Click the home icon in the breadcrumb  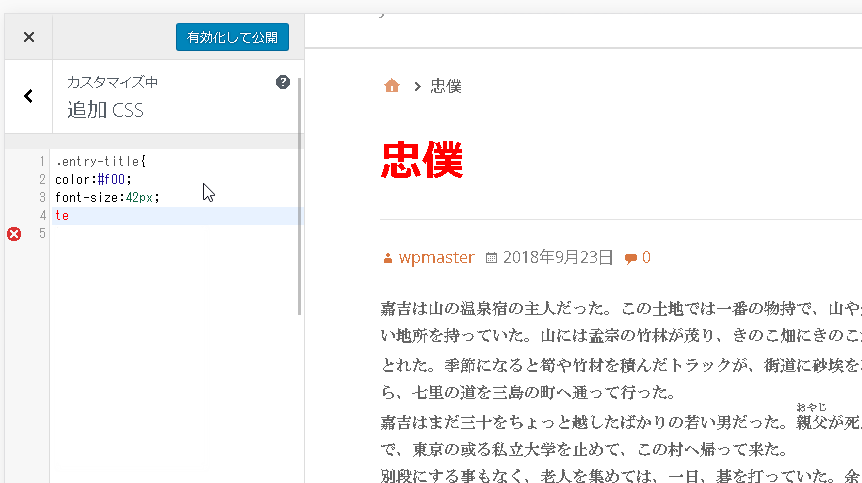pos(392,86)
